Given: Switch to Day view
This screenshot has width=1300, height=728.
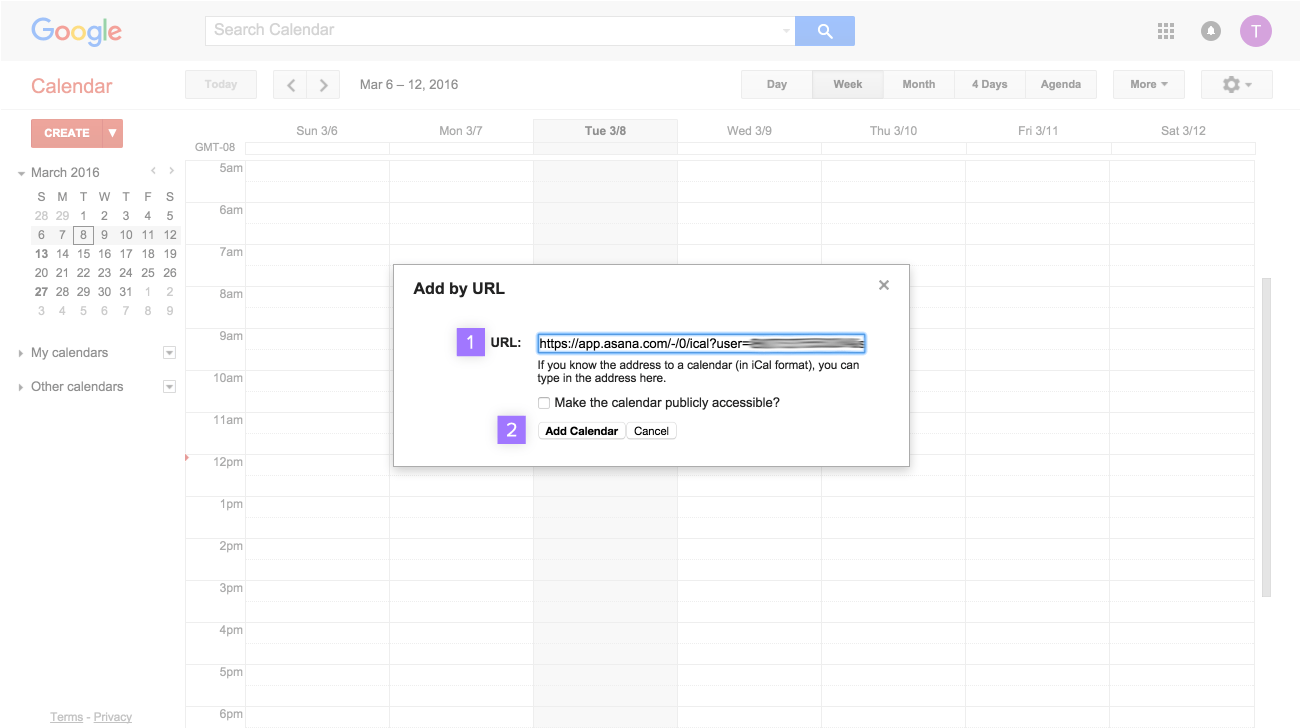Looking at the screenshot, I should coord(777,85).
